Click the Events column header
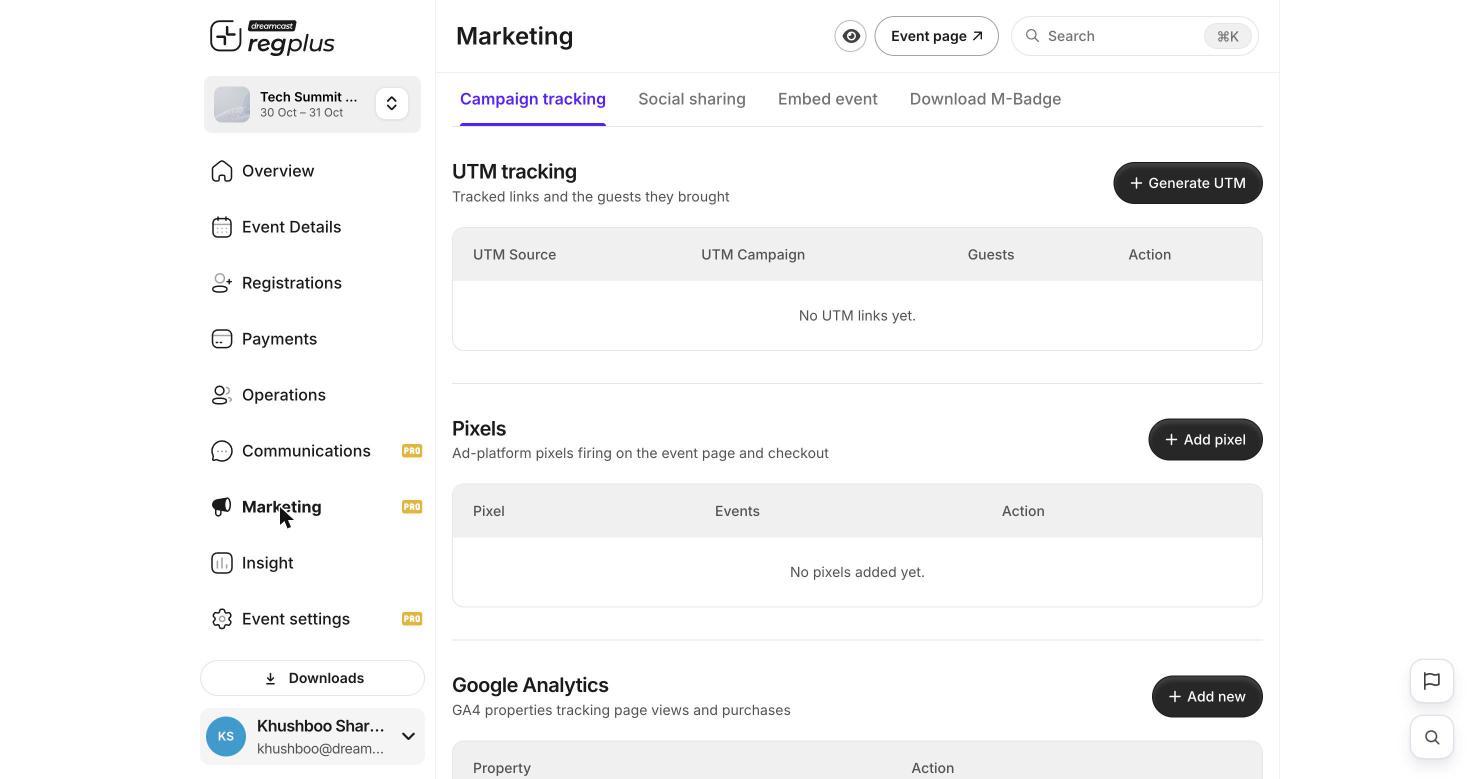 (x=737, y=511)
